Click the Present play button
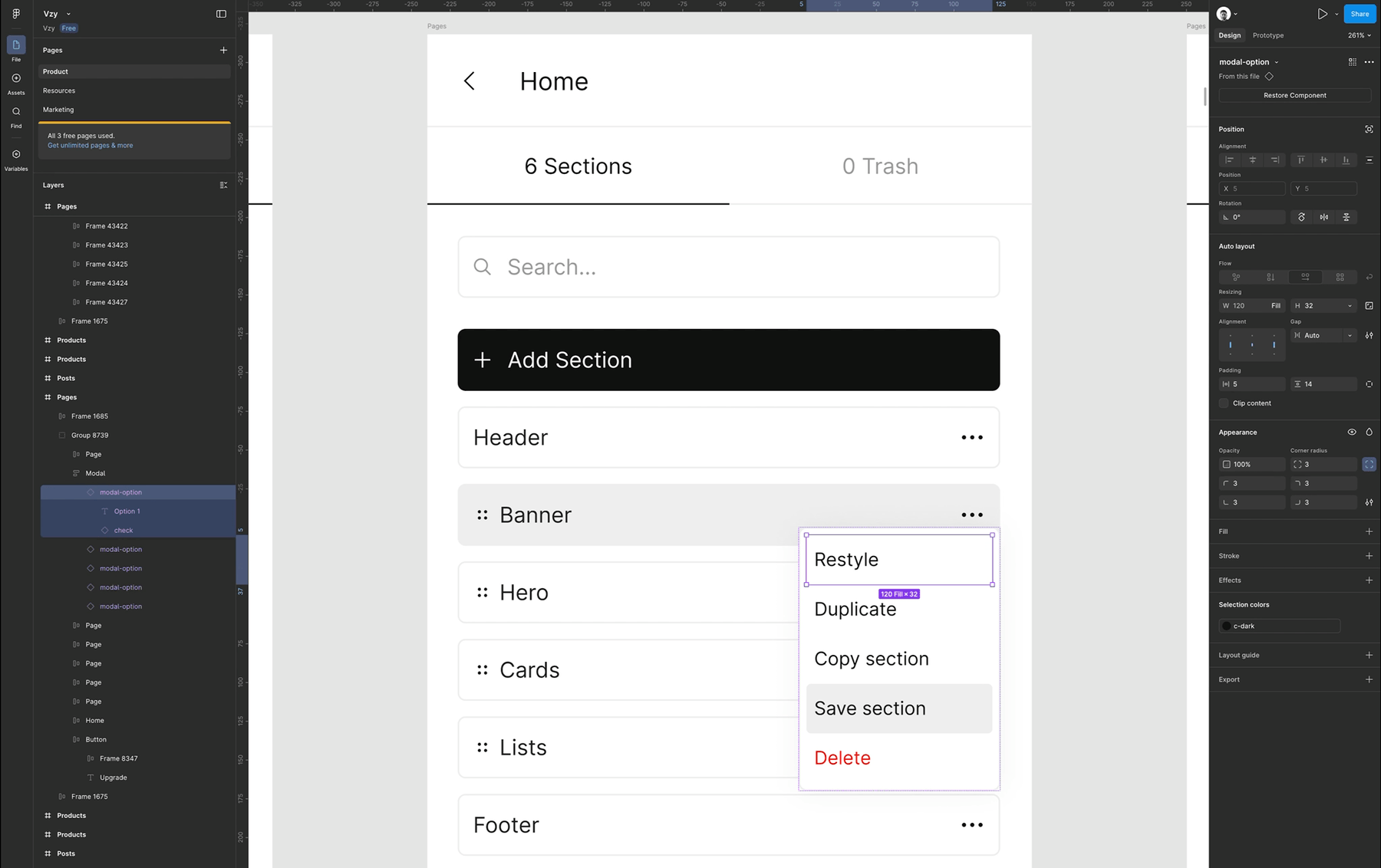The image size is (1381, 868). tap(1322, 14)
